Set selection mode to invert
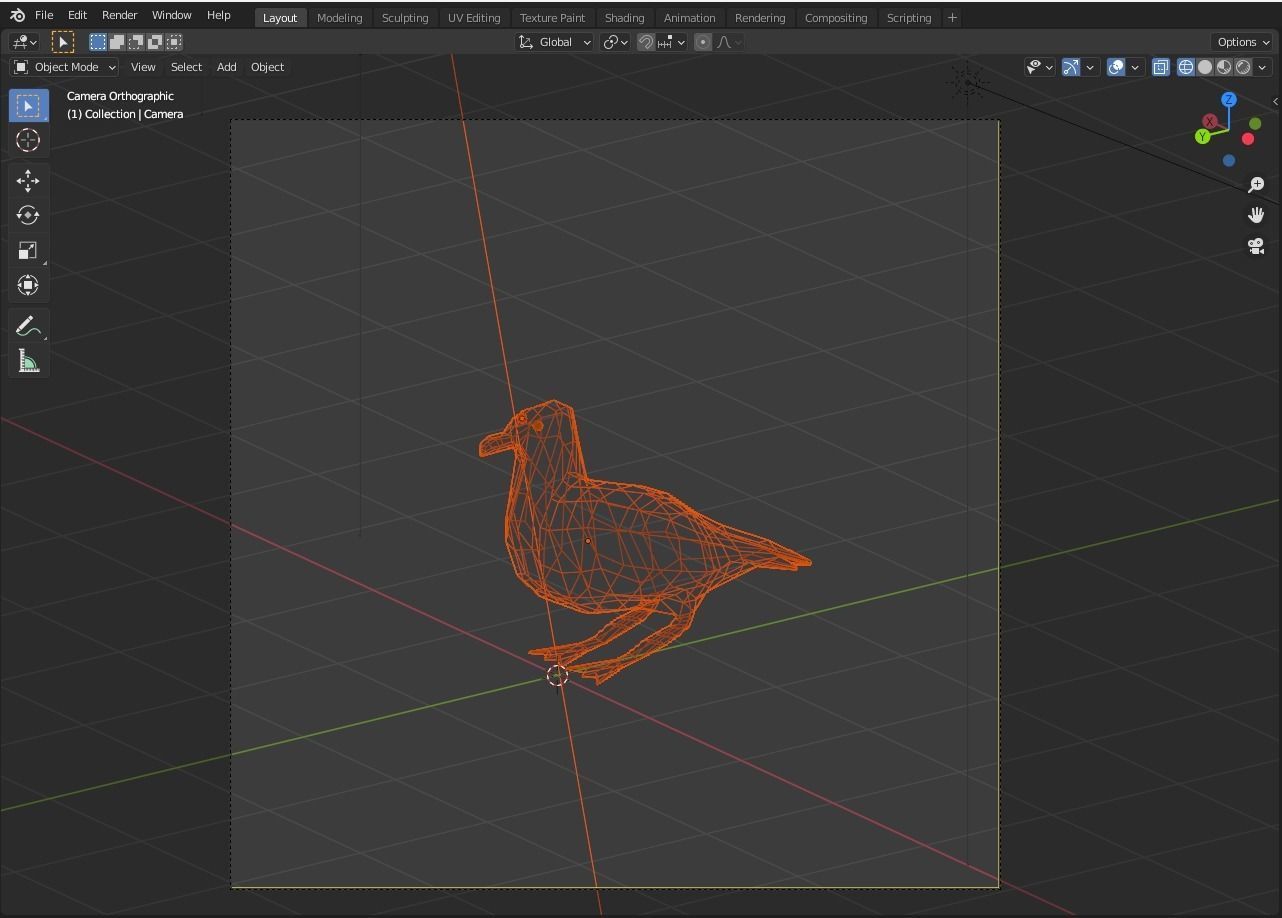Image resolution: width=1282 pixels, height=918 pixels. [155, 42]
